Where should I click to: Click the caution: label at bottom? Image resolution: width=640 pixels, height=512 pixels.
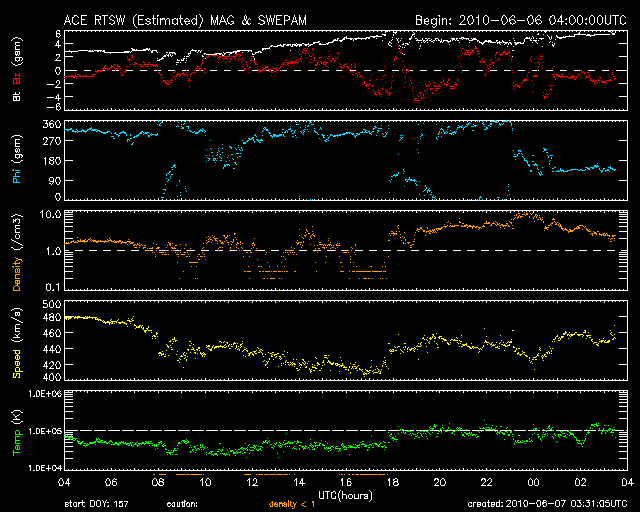coord(182,504)
